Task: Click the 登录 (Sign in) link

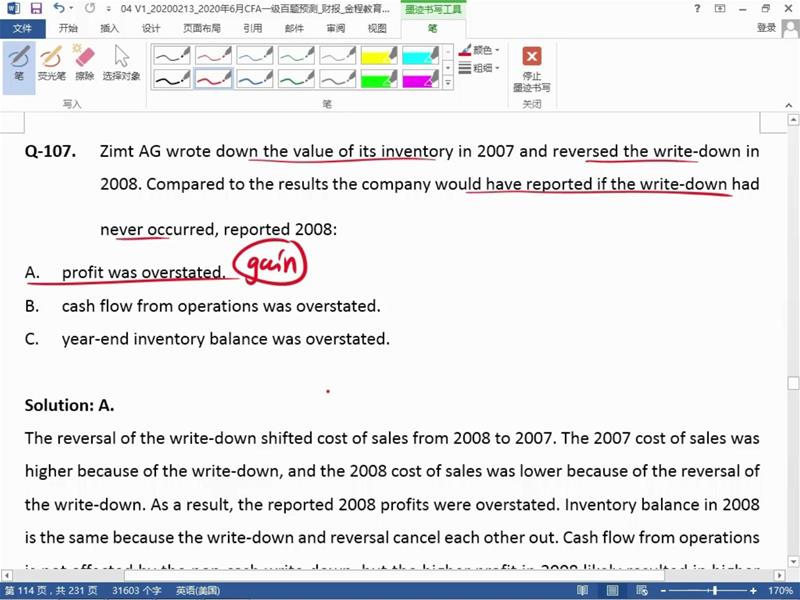Action: tap(766, 28)
